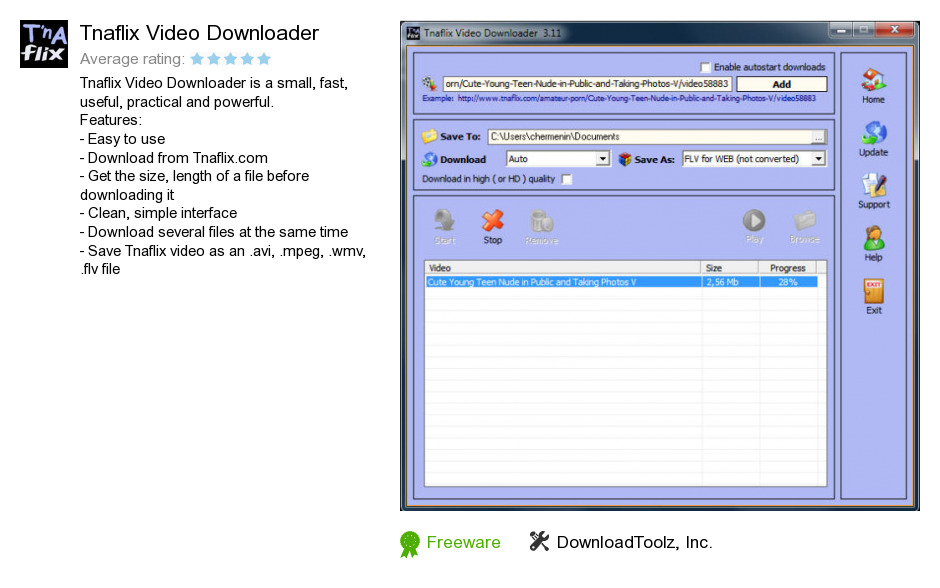The image size is (940, 588).
Task: Click the Home icon in the sidebar
Action: pos(873,80)
